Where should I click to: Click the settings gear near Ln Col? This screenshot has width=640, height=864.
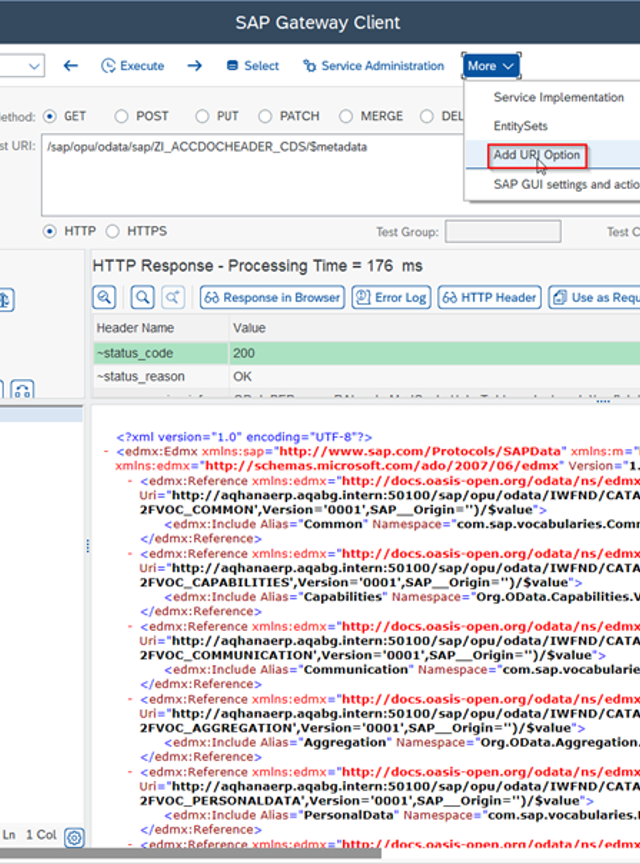74,838
